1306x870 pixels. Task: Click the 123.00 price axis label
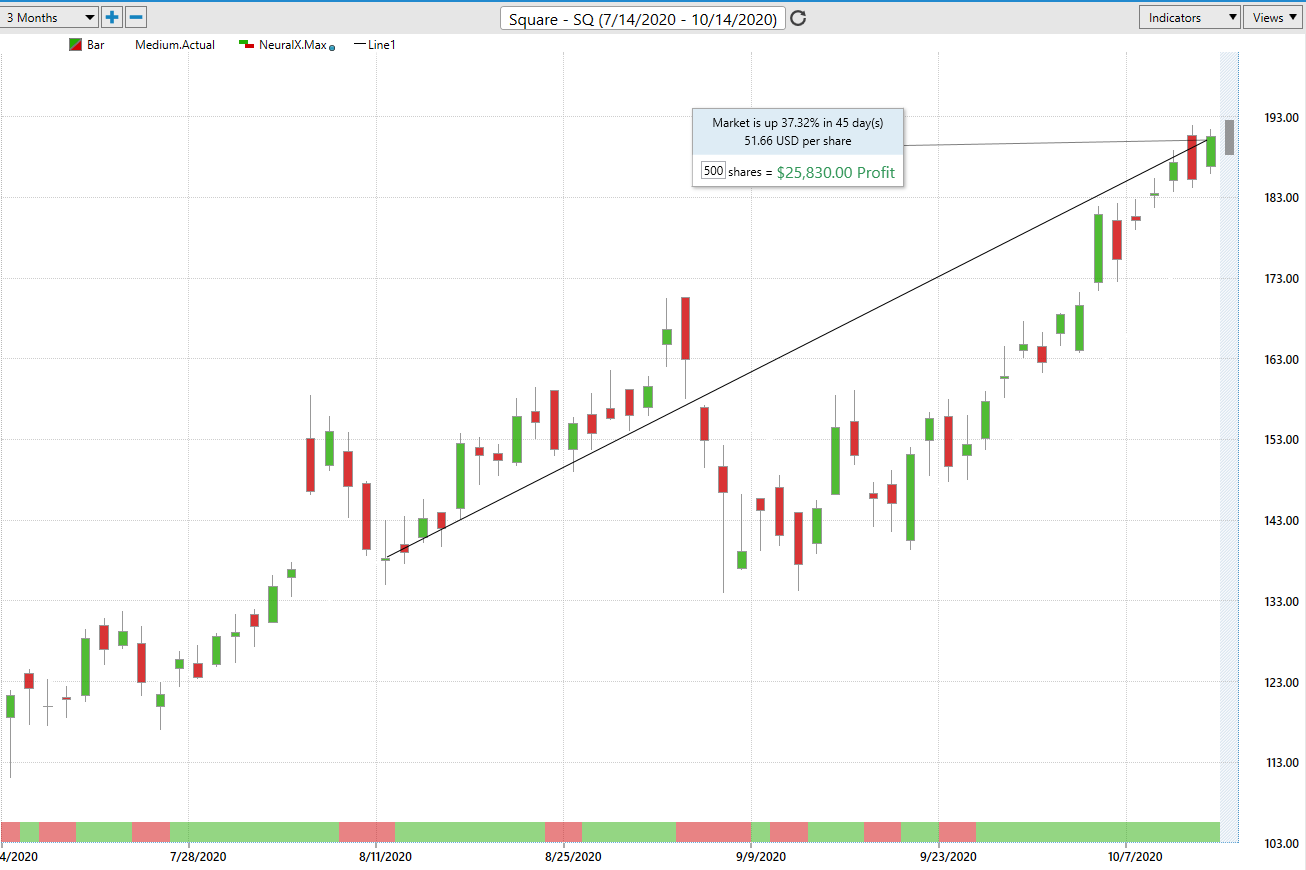pyautogui.click(x=1281, y=683)
